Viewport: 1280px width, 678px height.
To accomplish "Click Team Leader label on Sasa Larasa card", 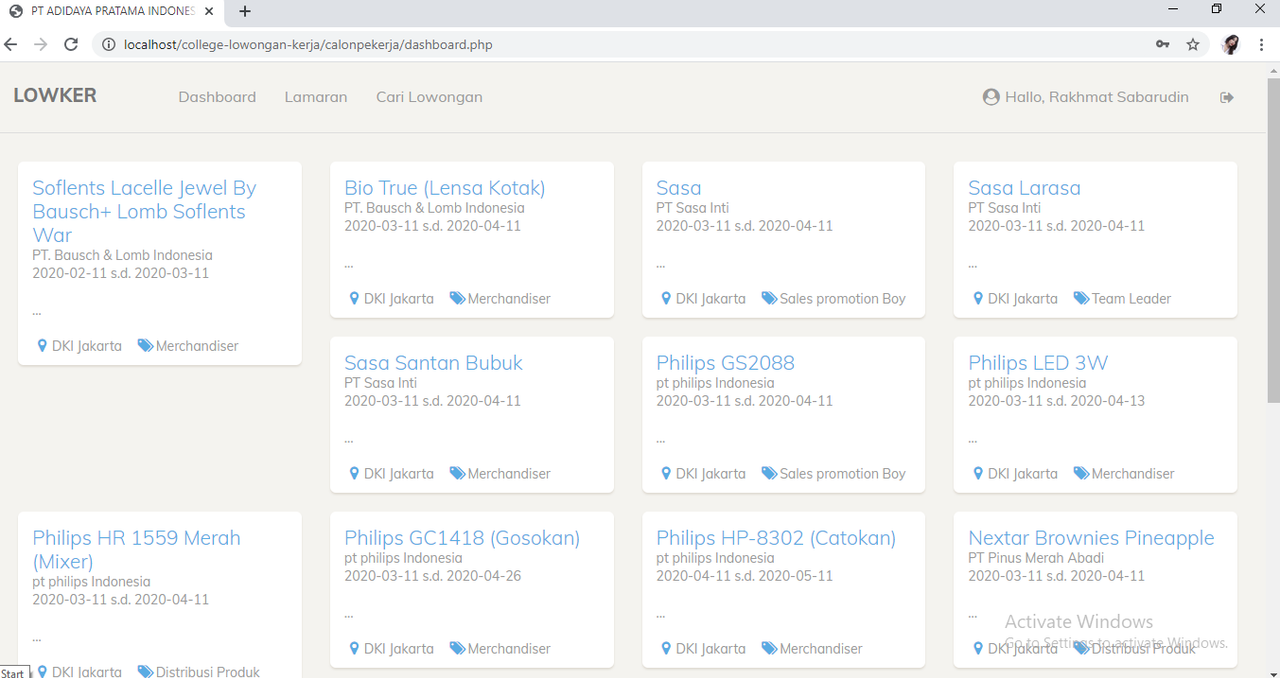I will pyautogui.click(x=1131, y=298).
